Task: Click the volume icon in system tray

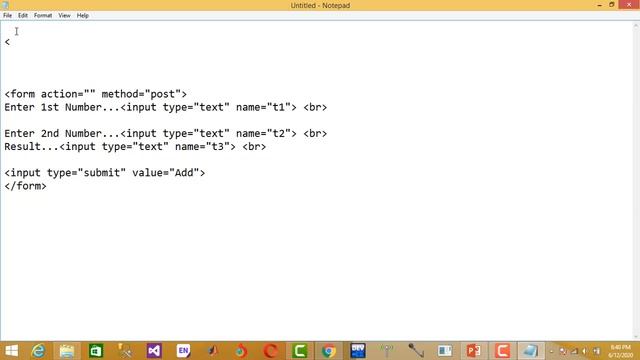Action: [585, 351]
